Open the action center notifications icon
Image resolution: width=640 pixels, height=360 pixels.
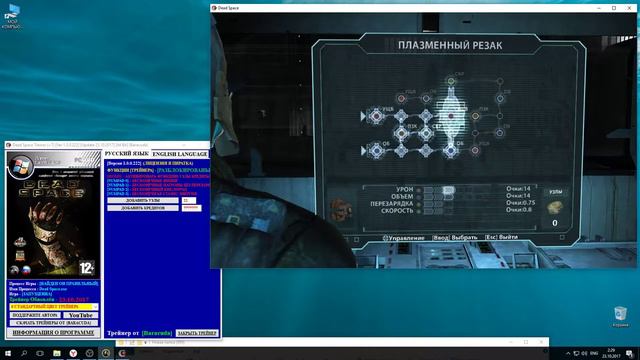coord(630,353)
